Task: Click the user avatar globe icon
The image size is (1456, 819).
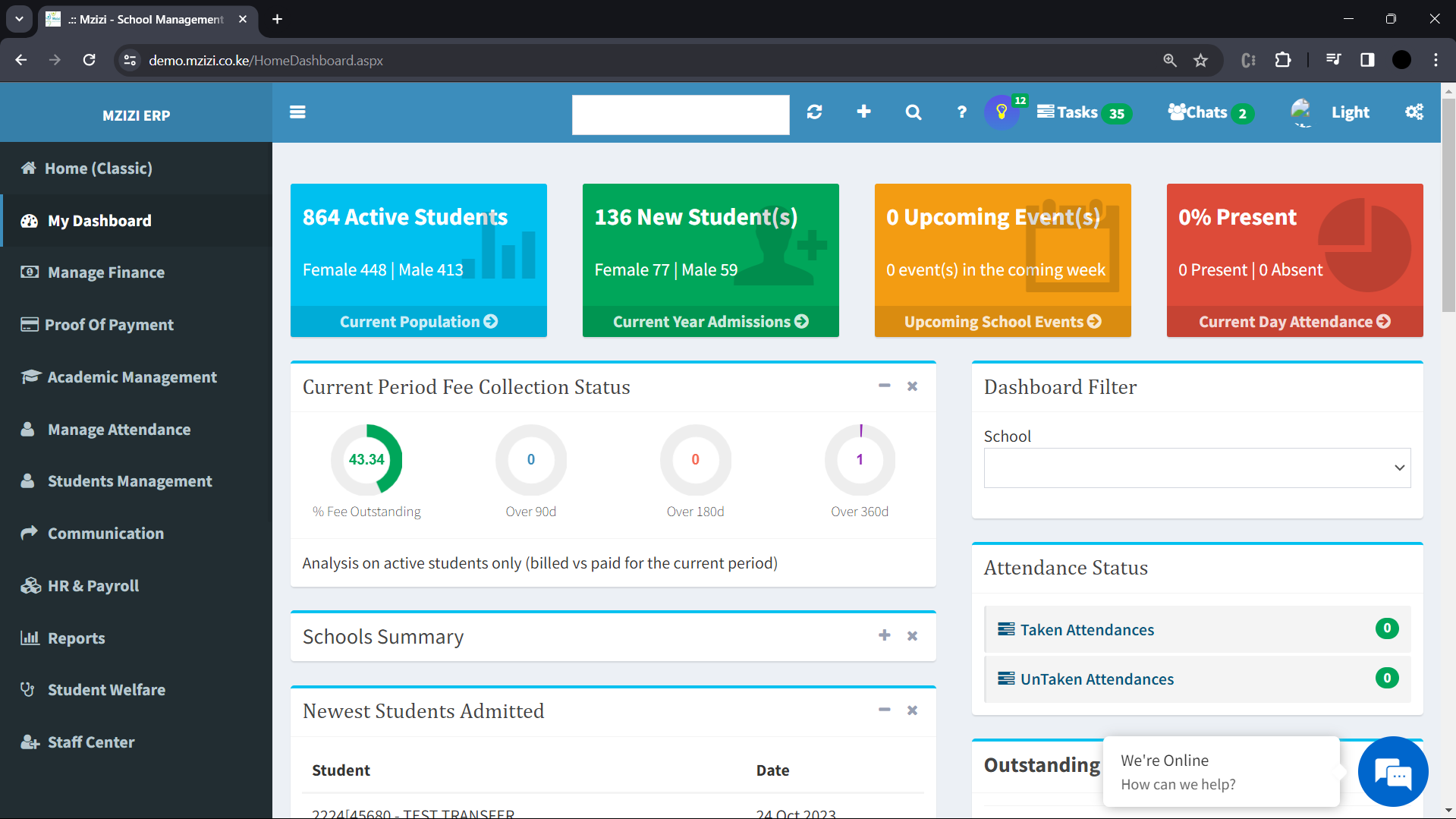Action: pos(1301,112)
